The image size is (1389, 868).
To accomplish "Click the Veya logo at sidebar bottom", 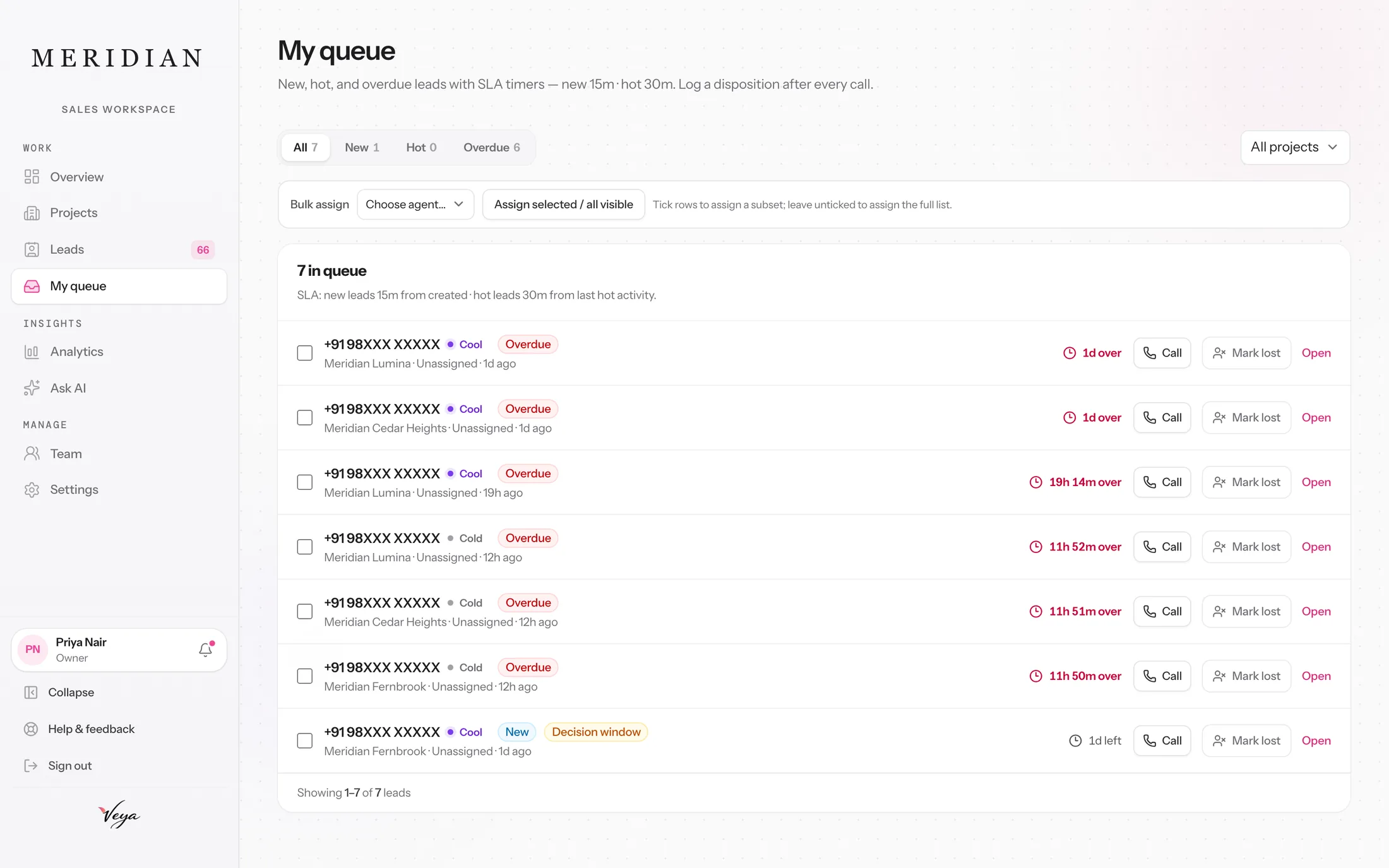I will [119, 814].
